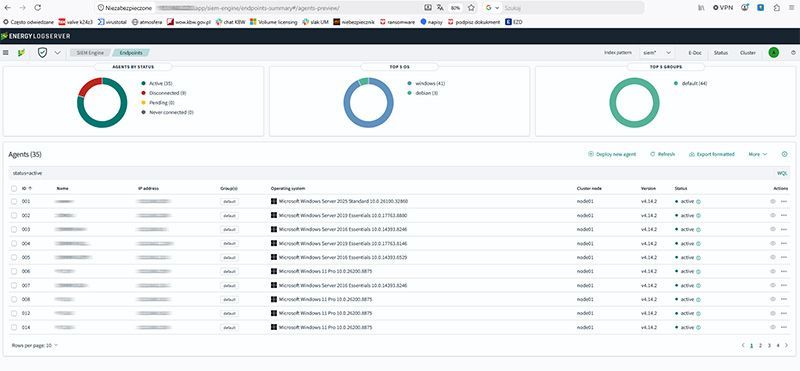
Task: Open the browser translate page icon
Action: (441, 8)
